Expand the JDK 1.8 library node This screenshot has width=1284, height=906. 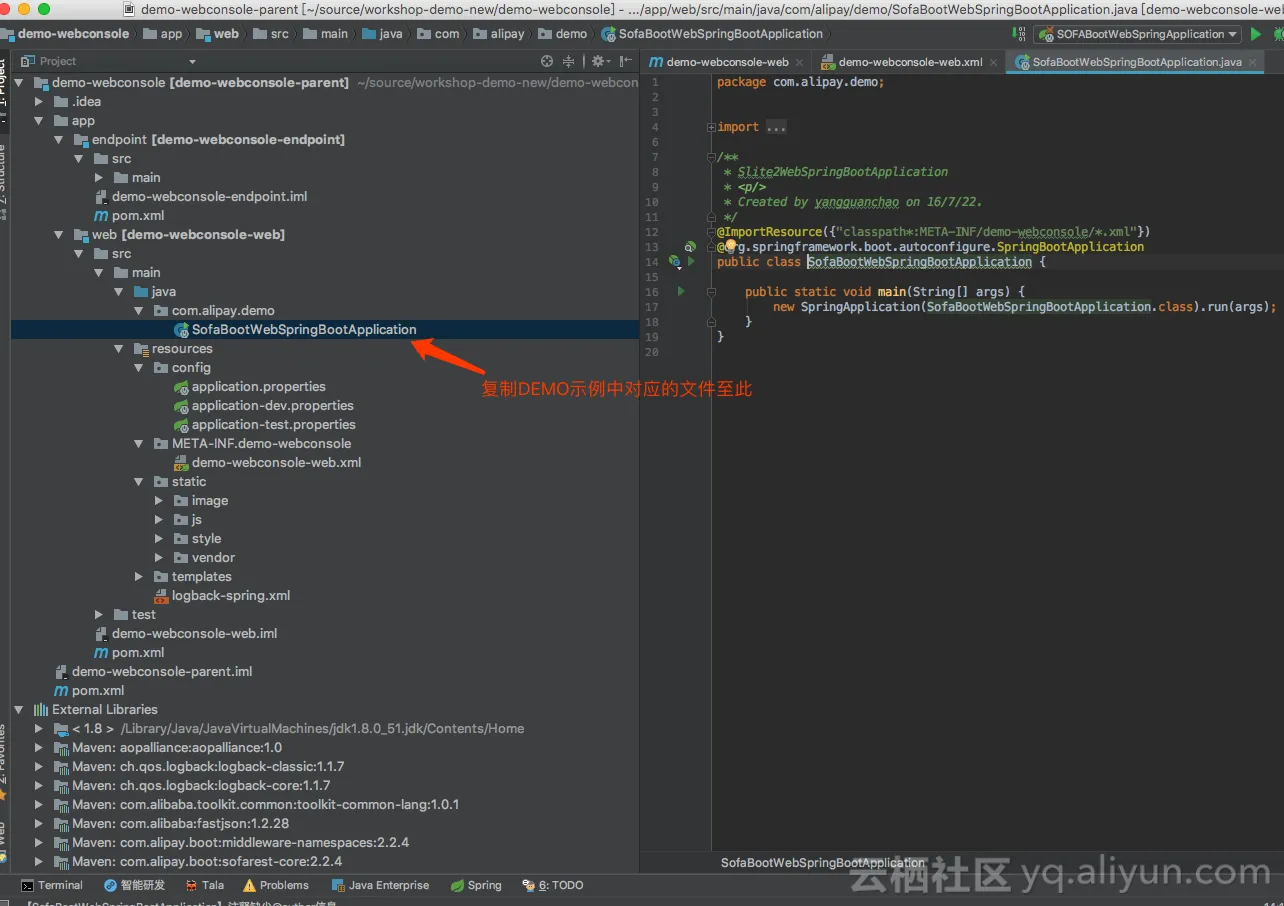click(x=39, y=728)
